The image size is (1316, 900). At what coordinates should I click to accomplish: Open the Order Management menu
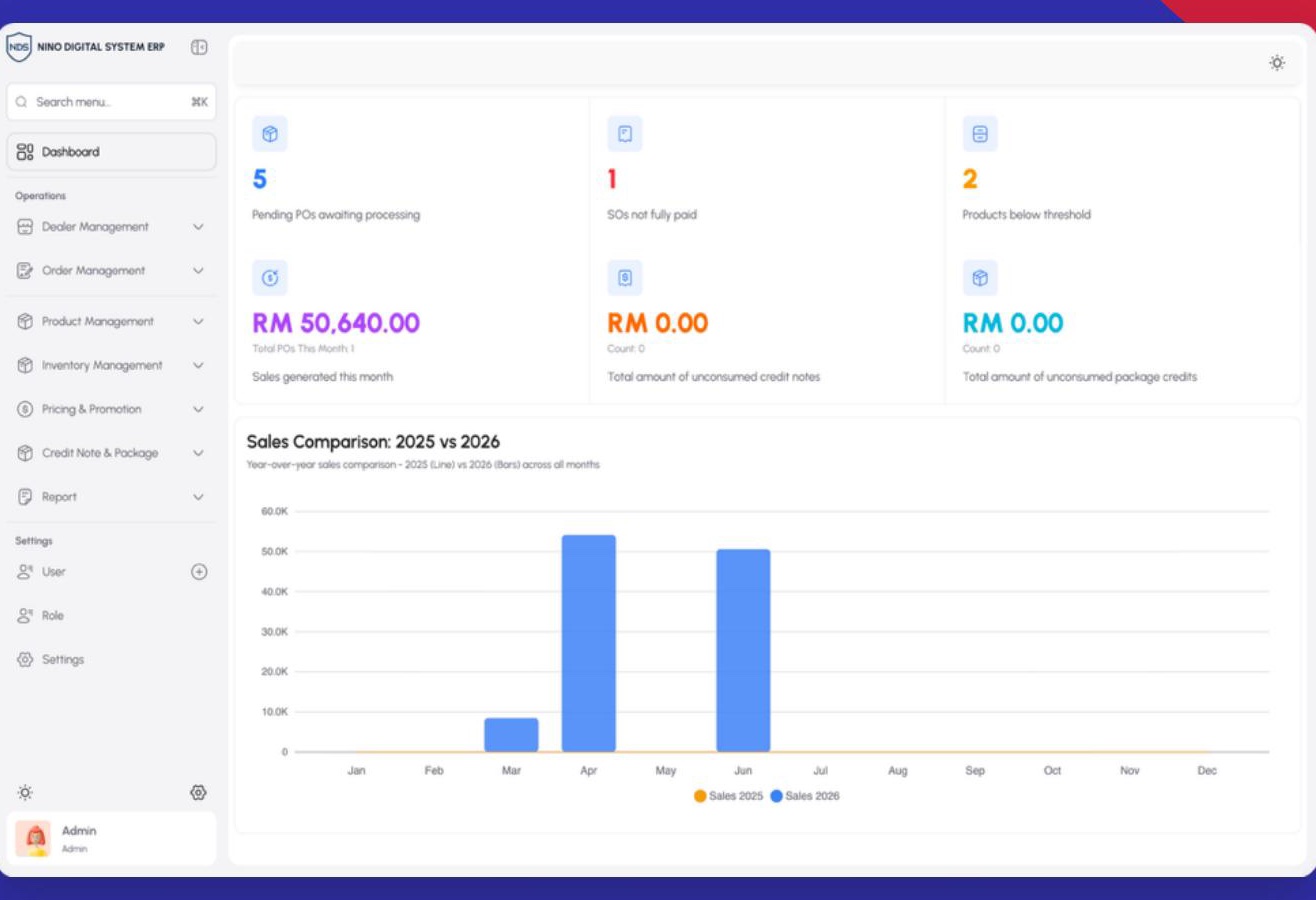pyautogui.click(x=111, y=271)
